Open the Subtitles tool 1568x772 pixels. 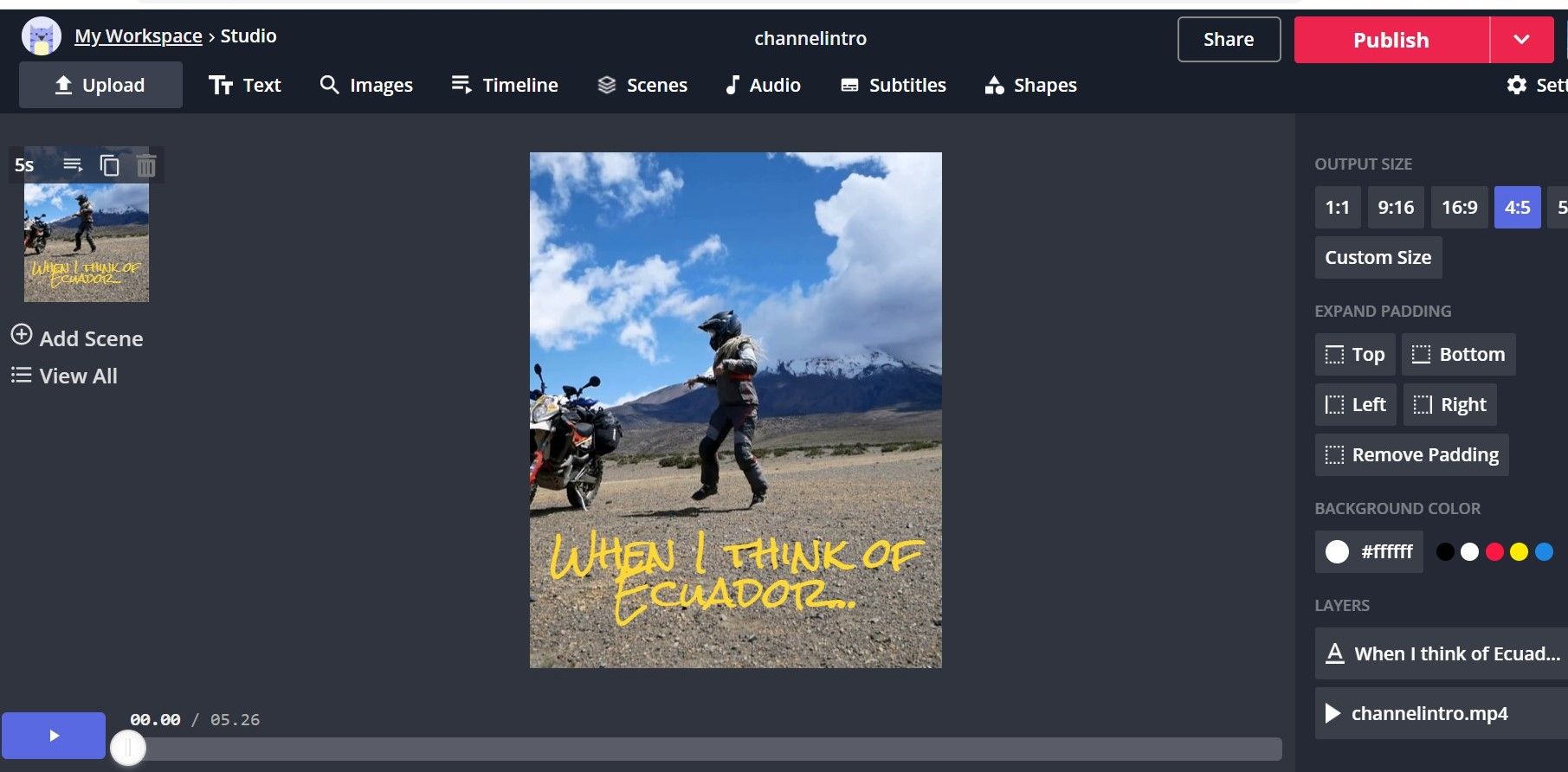(893, 85)
